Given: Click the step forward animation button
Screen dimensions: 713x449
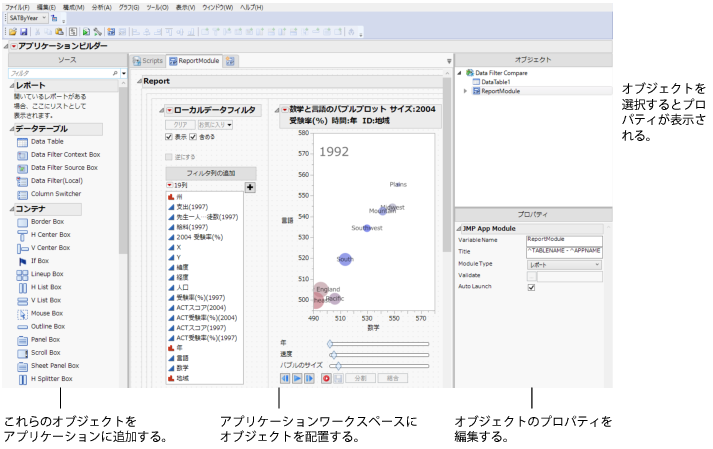Looking at the screenshot, I should pos(309,378).
